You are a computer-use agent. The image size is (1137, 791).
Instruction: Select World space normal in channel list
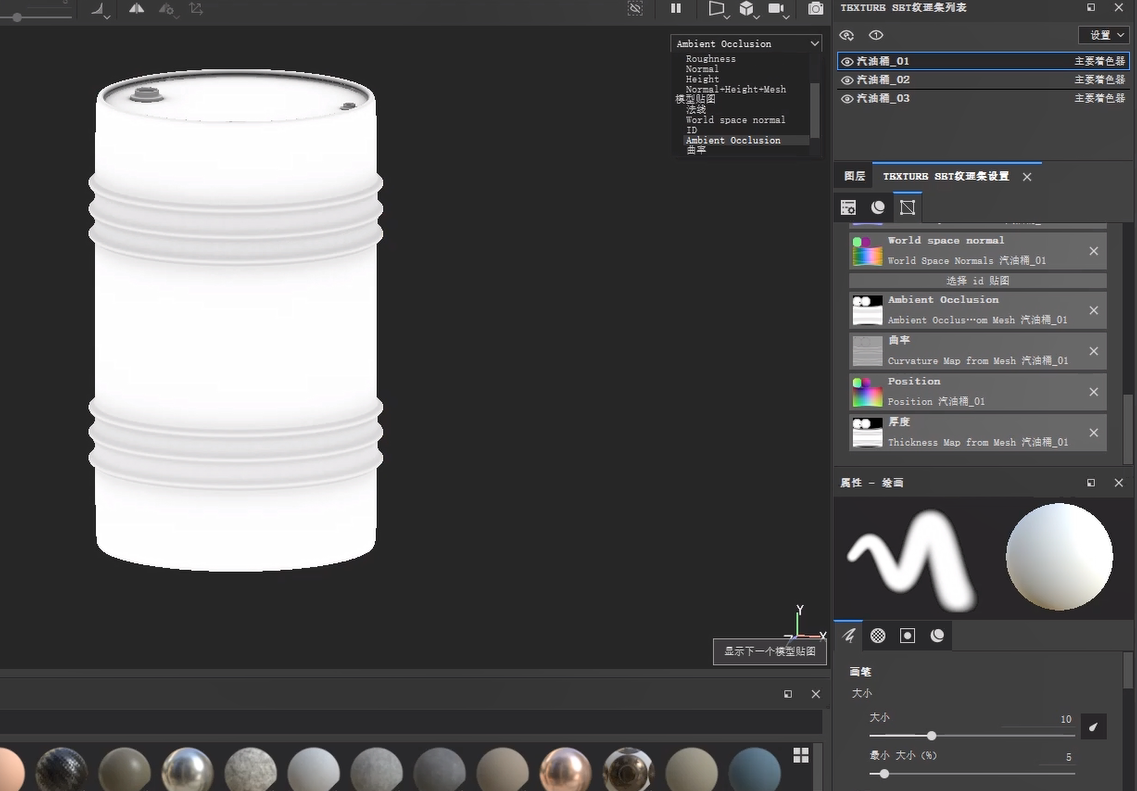click(x=735, y=120)
